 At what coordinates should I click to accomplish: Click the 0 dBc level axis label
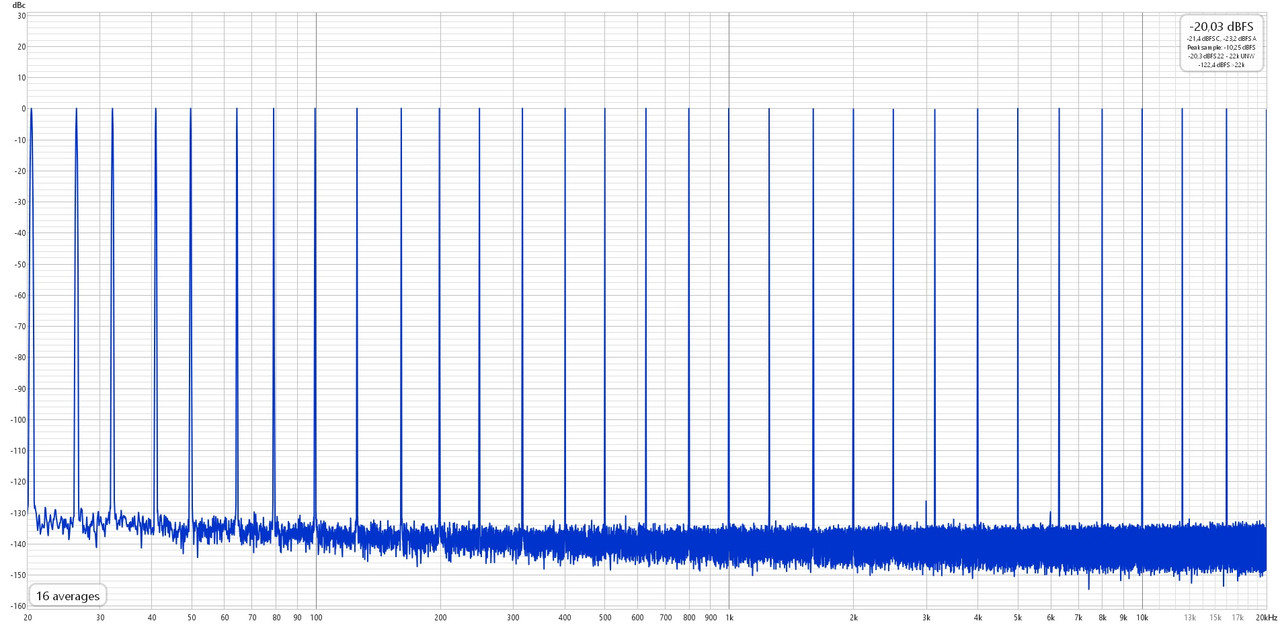click(x=22, y=108)
